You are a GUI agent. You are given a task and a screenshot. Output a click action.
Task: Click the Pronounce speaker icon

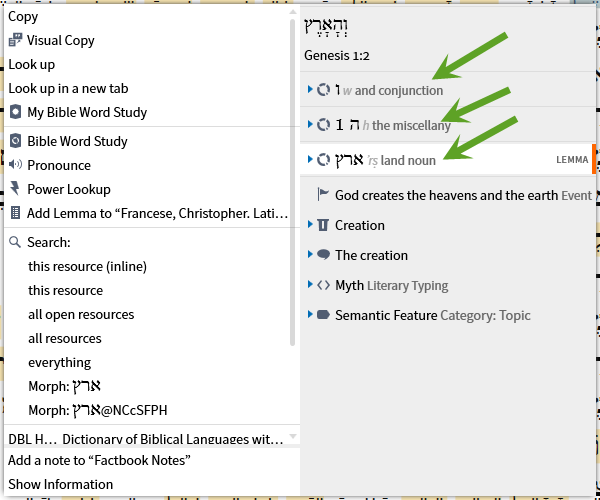15,165
